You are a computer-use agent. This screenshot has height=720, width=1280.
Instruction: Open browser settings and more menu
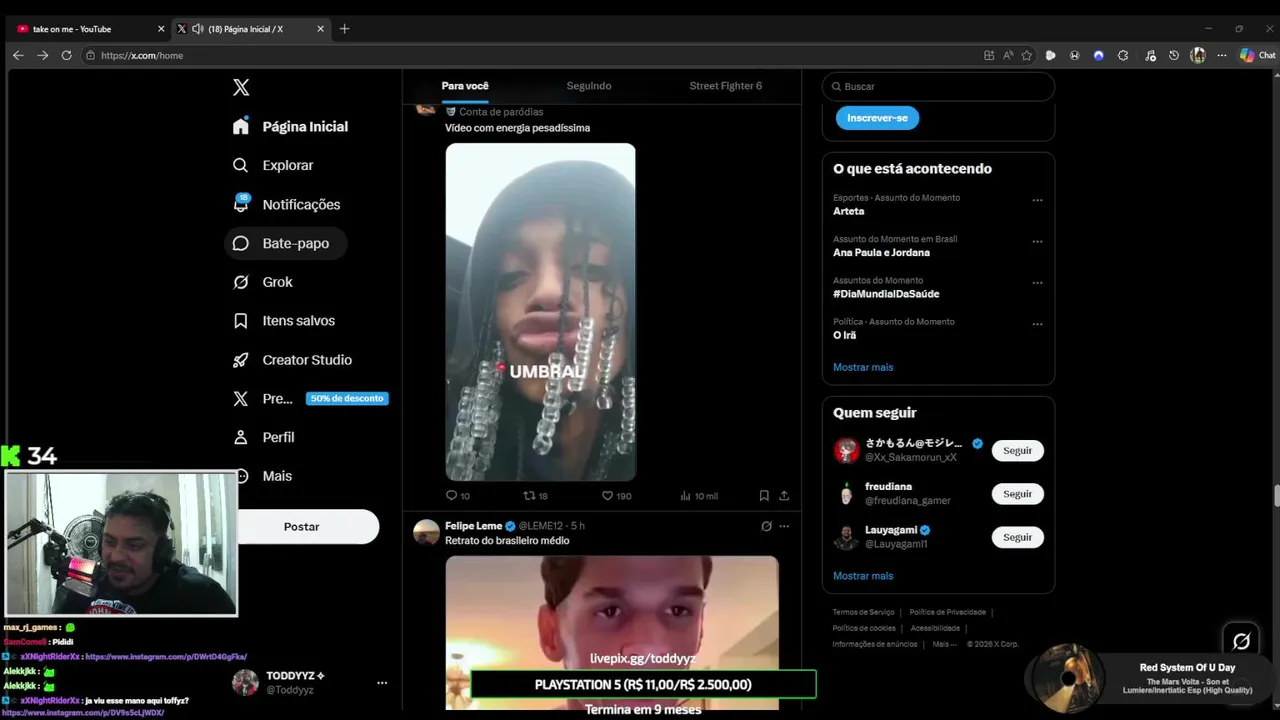(1222, 55)
